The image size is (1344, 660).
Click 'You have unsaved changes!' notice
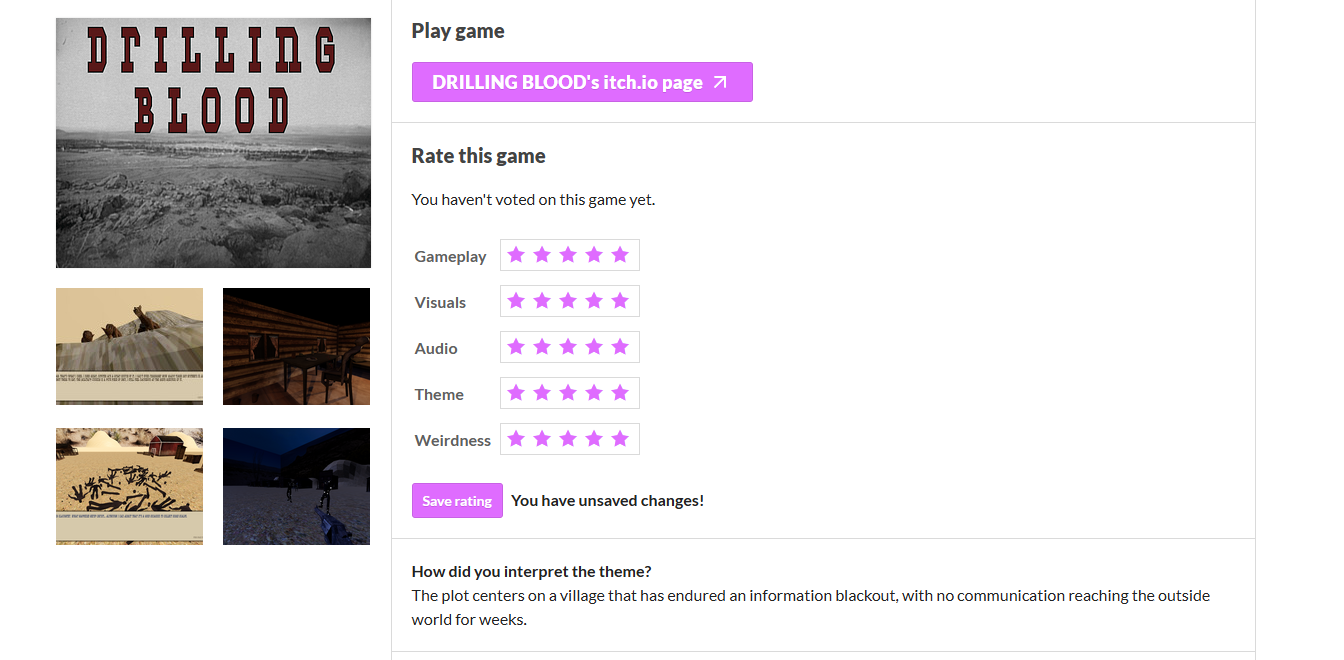(x=608, y=501)
